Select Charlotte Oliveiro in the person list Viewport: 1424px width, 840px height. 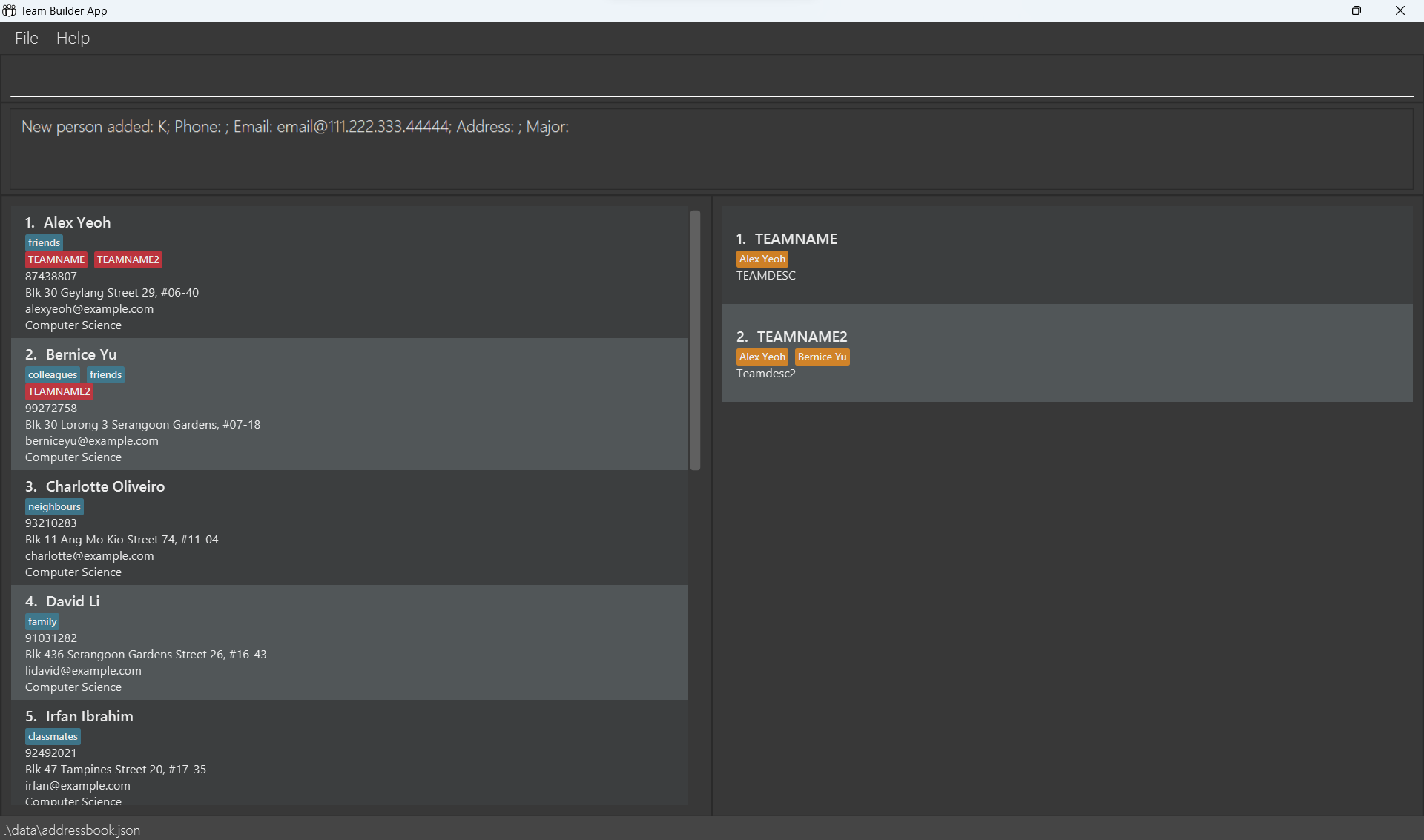(x=349, y=528)
